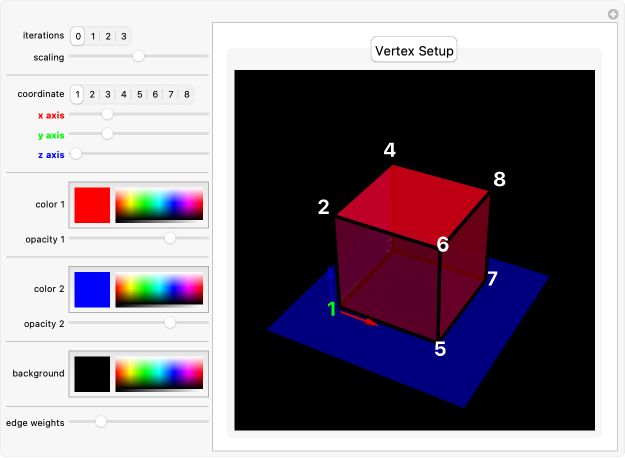625x458 pixels.
Task: Click the opacity 2 slider handle
Action: click(x=170, y=322)
